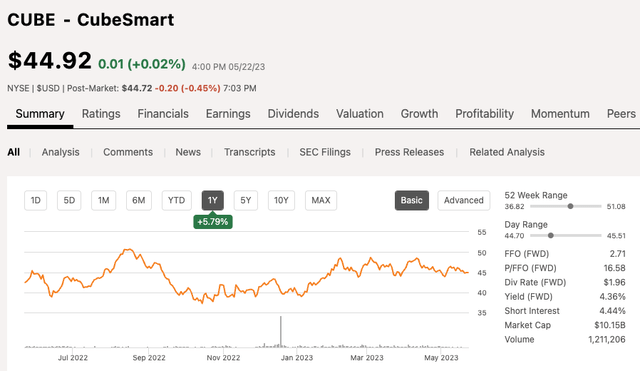Click the 0.01 (+0.02%) daily change
Viewport: 640px width, 371px height.
[142, 64]
